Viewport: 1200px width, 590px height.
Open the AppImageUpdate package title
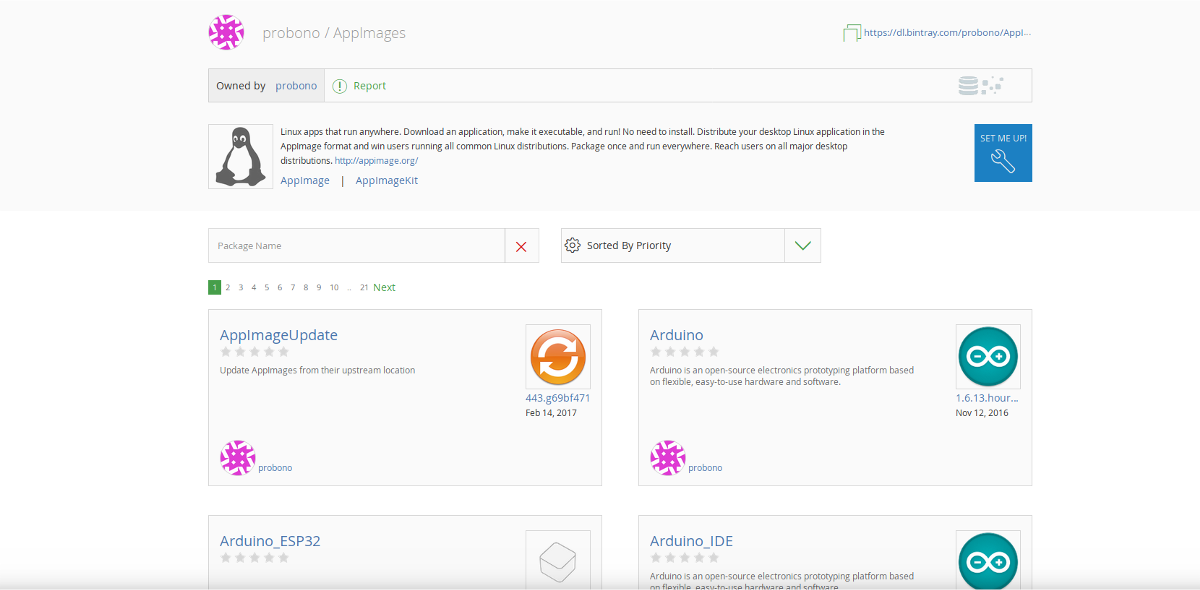click(x=279, y=335)
